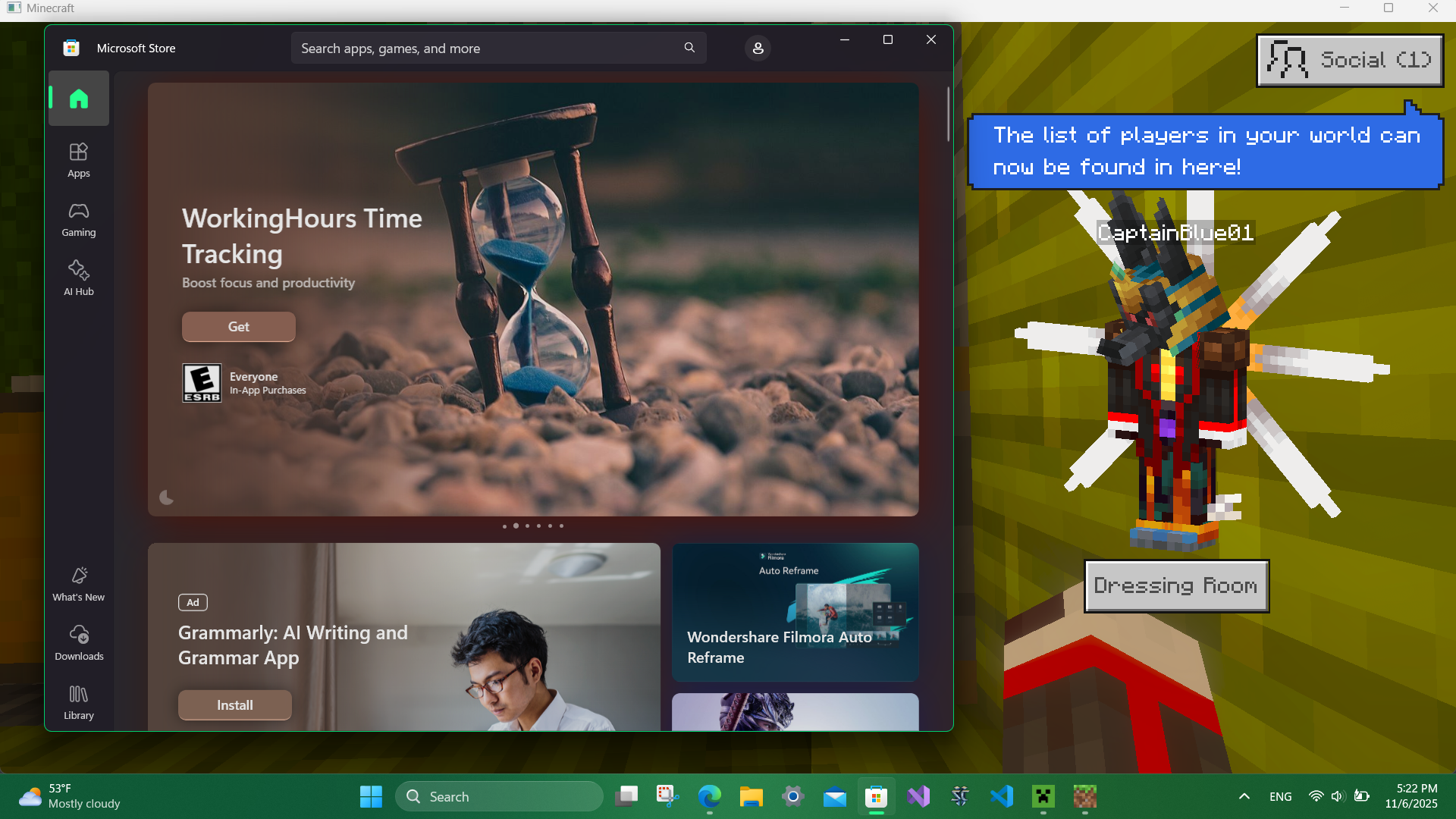Screen dimensions: 1456x819
Task: Open What's New in Store sidebar
Action: pos(79,584)
